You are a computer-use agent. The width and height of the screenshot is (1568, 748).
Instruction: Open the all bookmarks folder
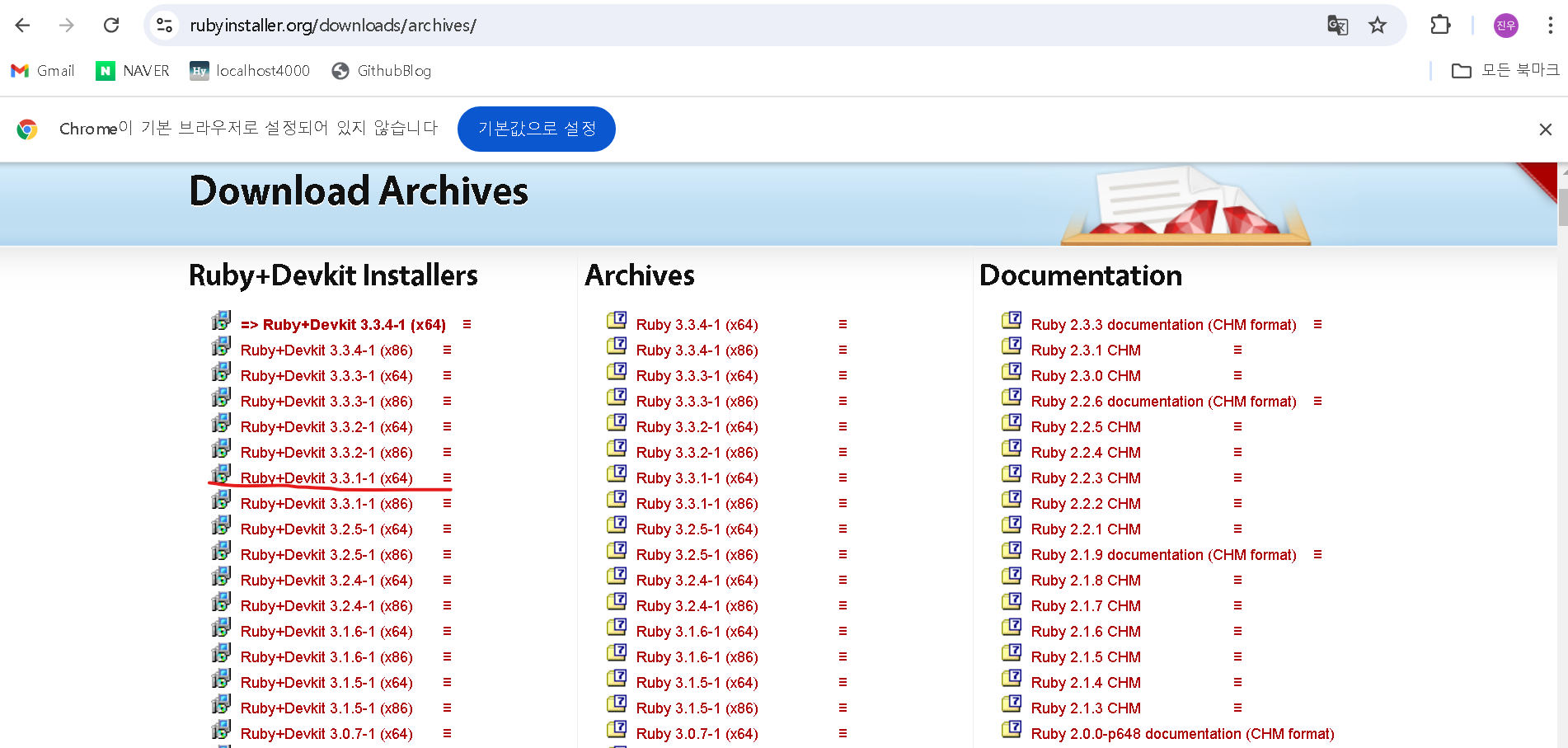pyautogui.click(x=1505, y=71)
